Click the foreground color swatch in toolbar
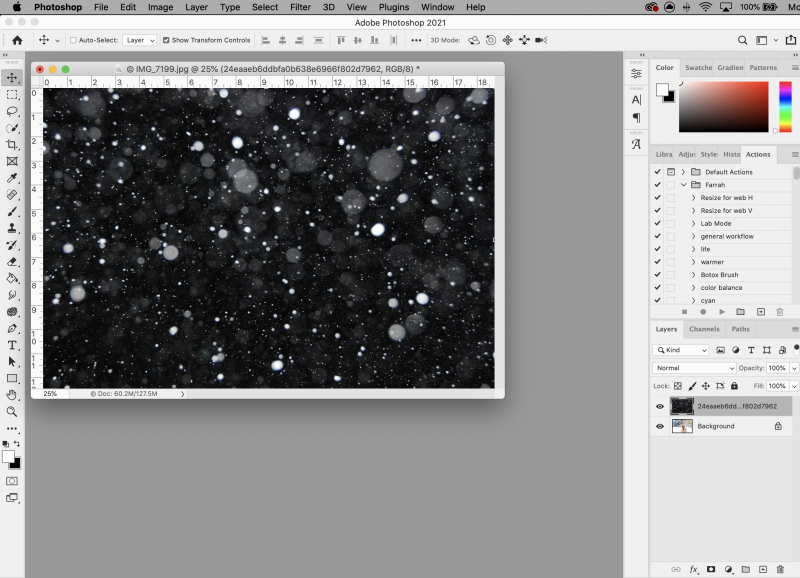Screen dimensions: 800x578 tap(8, 457)
